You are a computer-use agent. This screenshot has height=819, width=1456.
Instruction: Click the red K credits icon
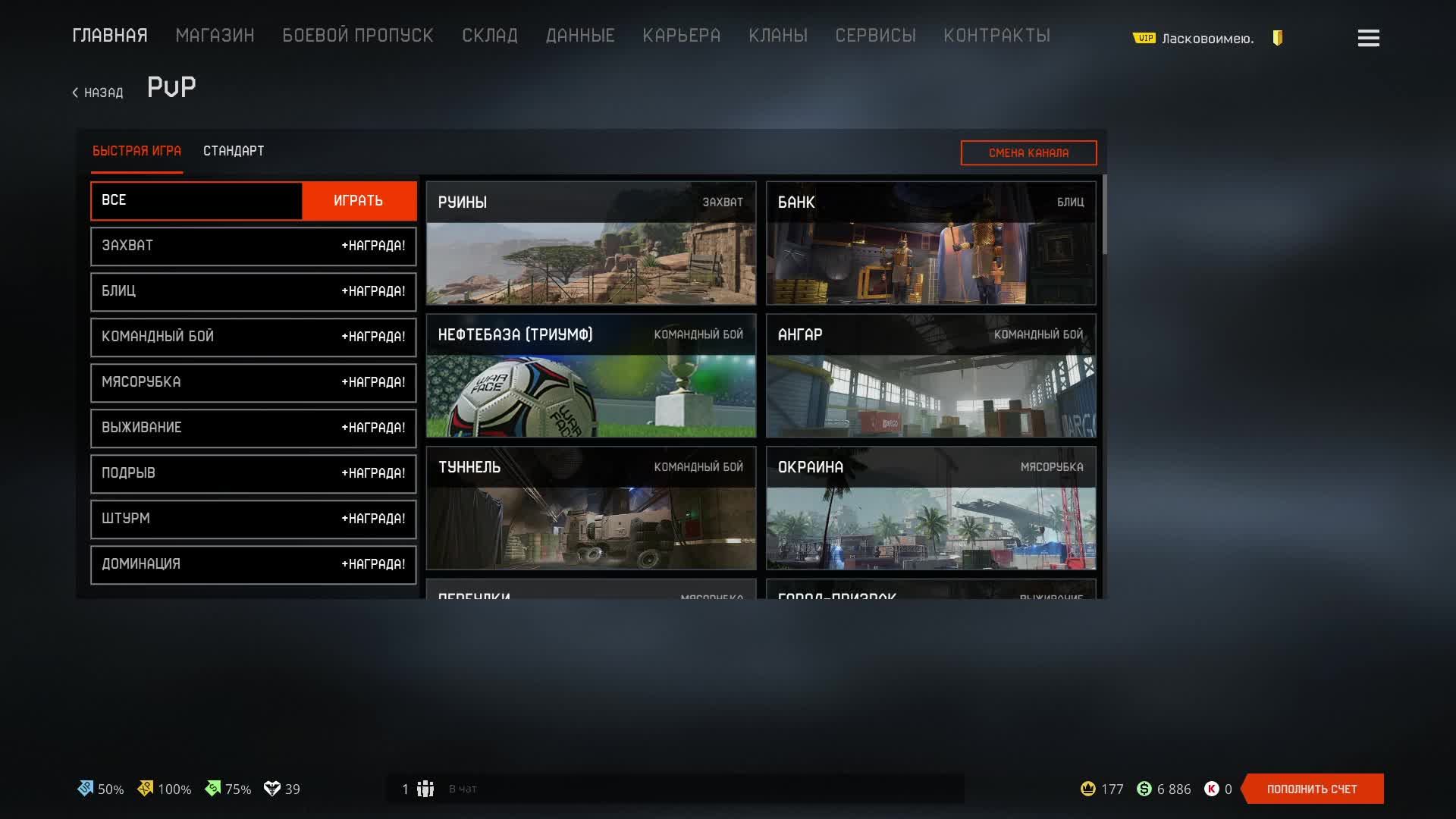click(1211, 789)
